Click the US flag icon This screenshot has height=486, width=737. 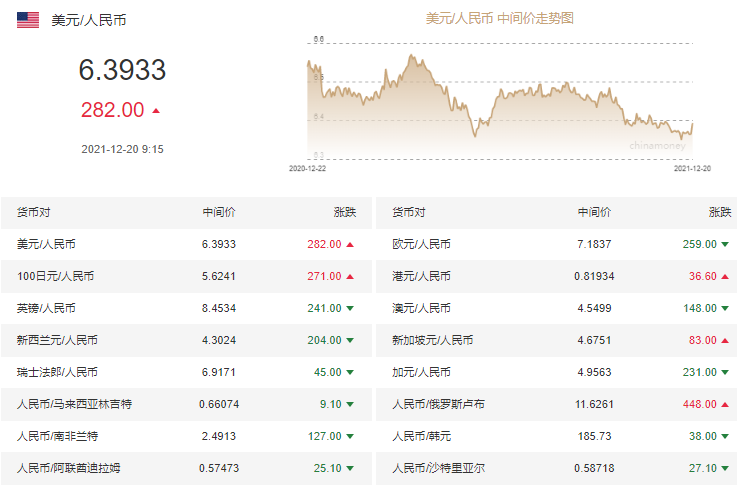[x=28, y=20]
